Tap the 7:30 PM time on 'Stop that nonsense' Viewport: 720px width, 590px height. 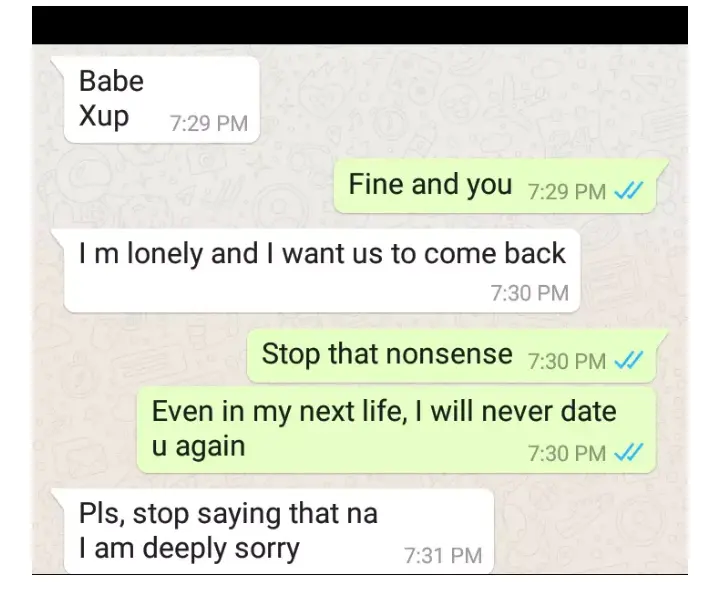(x=567, y=361)
